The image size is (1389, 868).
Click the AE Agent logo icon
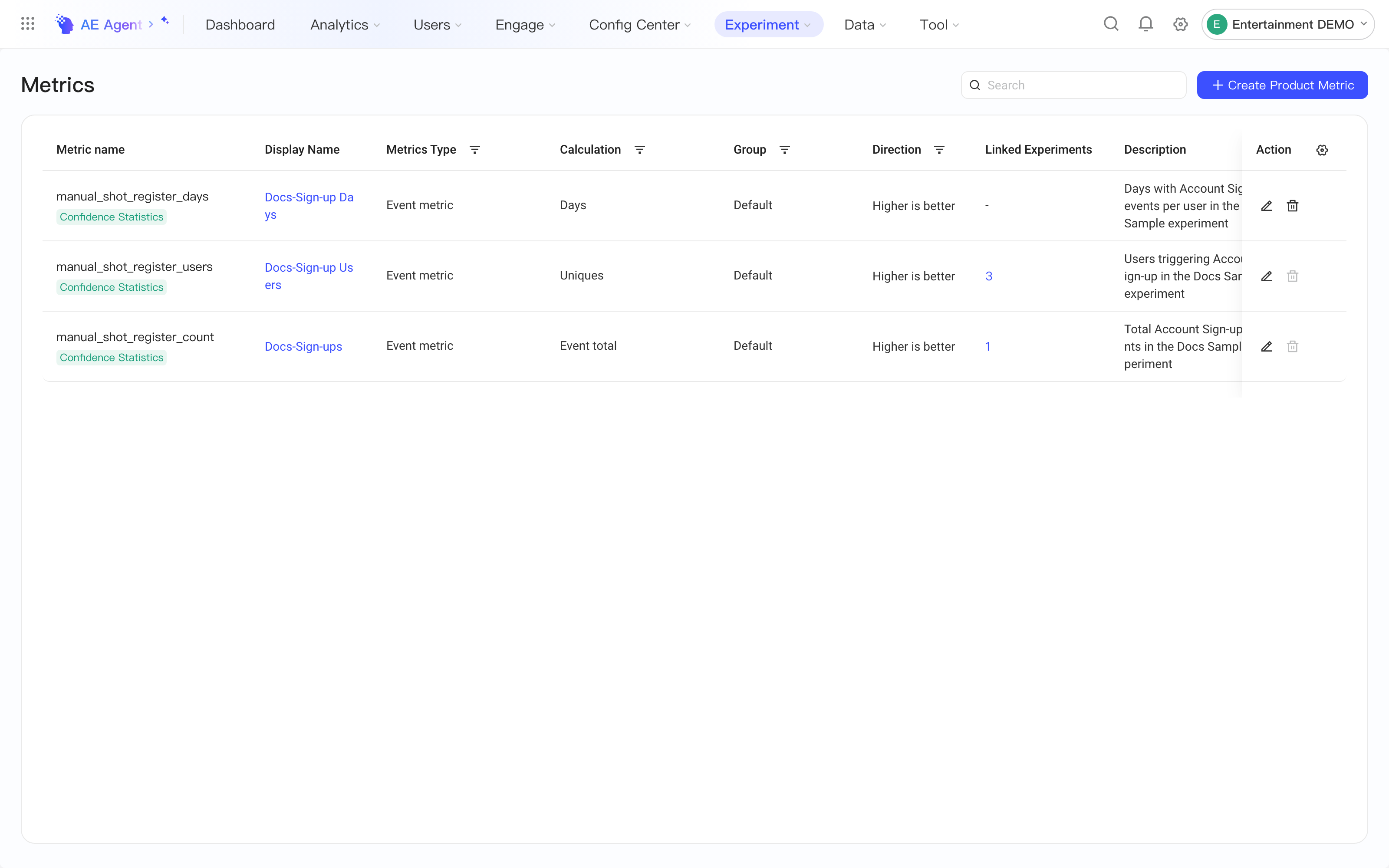pos(64,24)
